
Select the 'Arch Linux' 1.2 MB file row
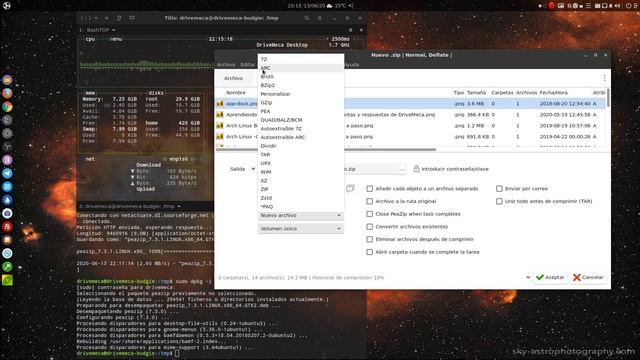click(x=411, y=126)
